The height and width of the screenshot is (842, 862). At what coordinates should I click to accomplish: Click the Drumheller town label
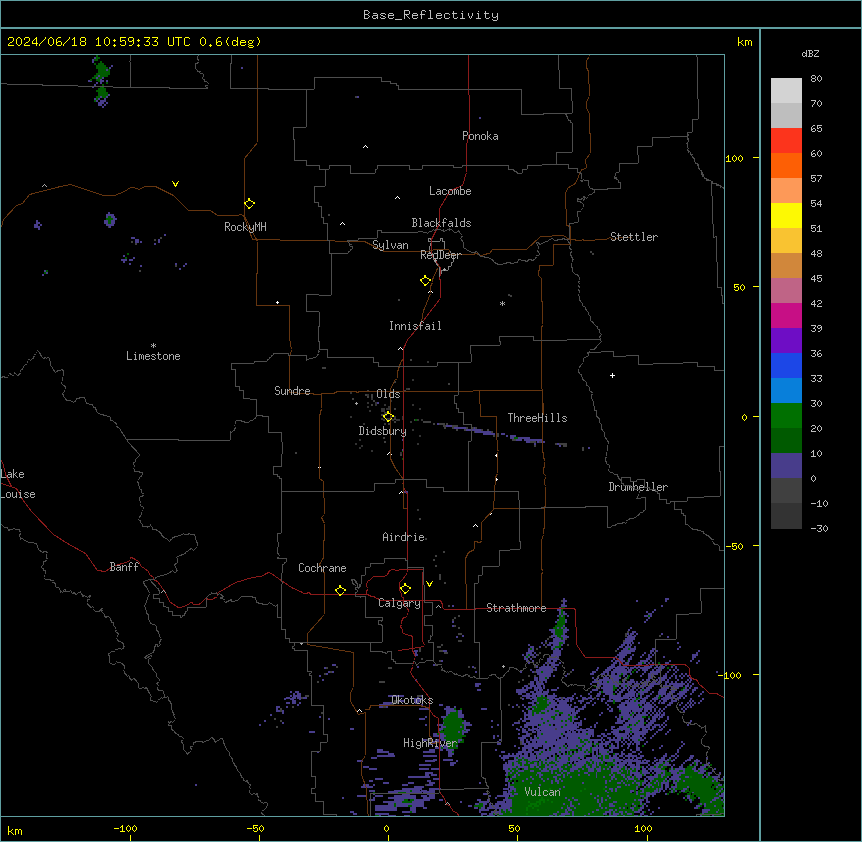[x=638, y=487]
